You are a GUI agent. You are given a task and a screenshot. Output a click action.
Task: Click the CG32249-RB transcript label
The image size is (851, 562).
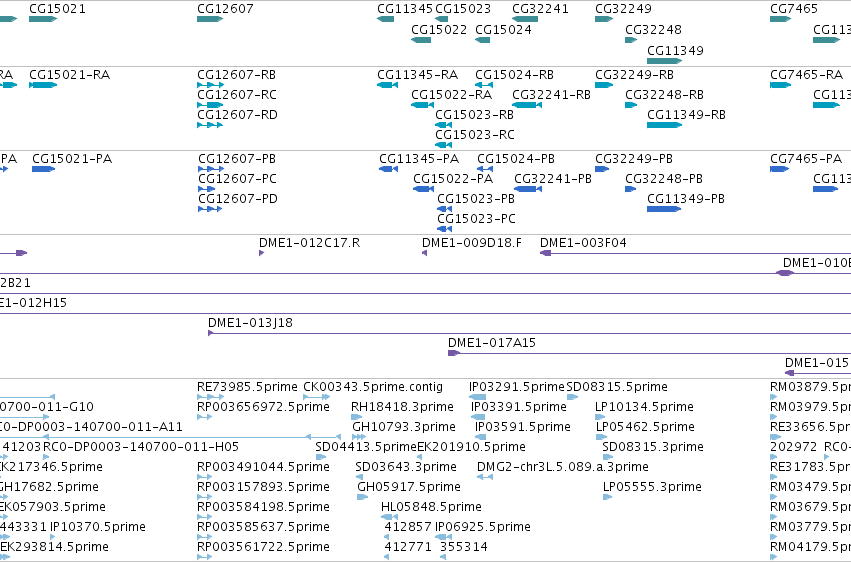[634, 75]
